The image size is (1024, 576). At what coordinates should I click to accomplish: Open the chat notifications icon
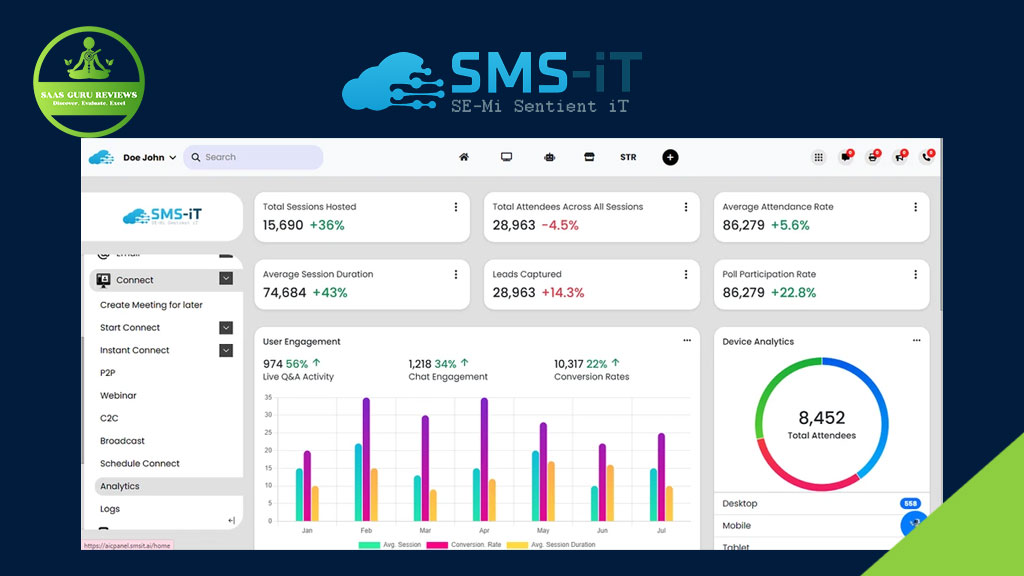click(846, 157)
